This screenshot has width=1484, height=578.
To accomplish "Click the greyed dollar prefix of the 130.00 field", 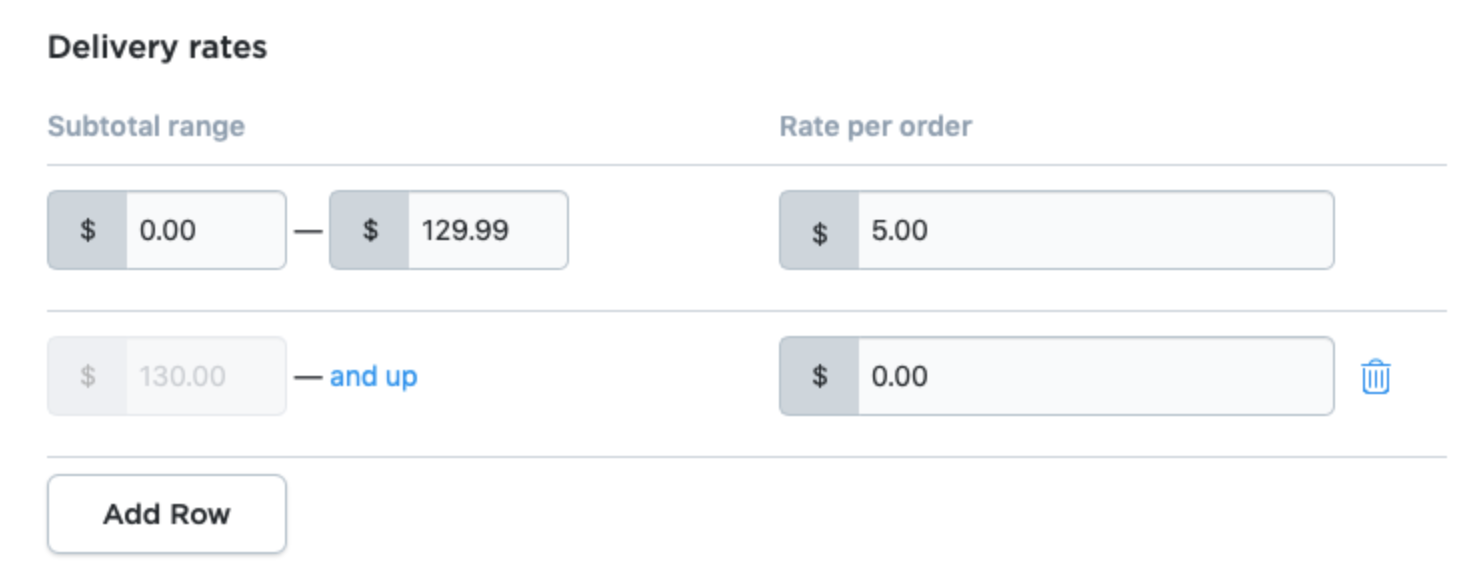I will (88, 377).
